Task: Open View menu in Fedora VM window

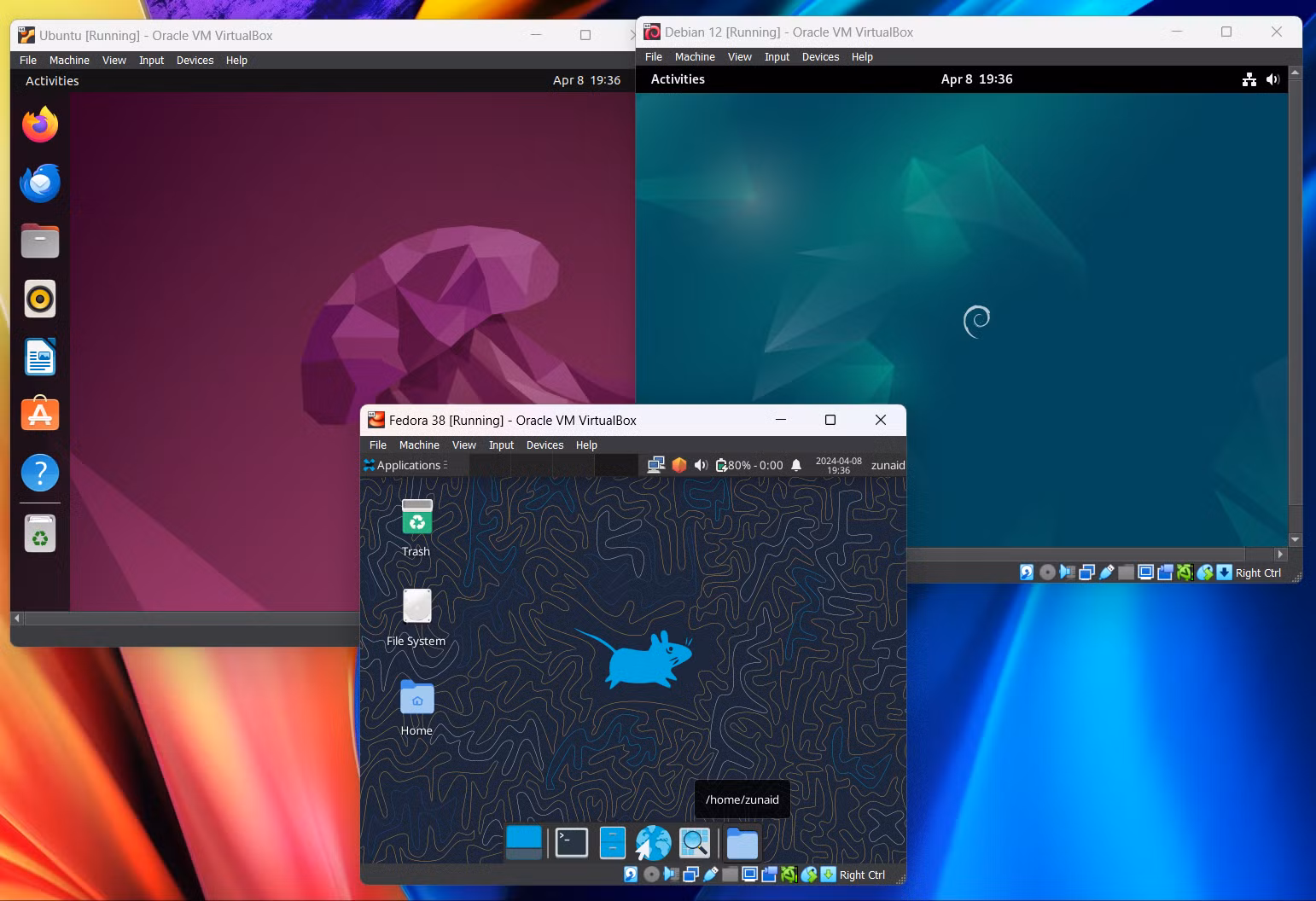Action: 463,445
